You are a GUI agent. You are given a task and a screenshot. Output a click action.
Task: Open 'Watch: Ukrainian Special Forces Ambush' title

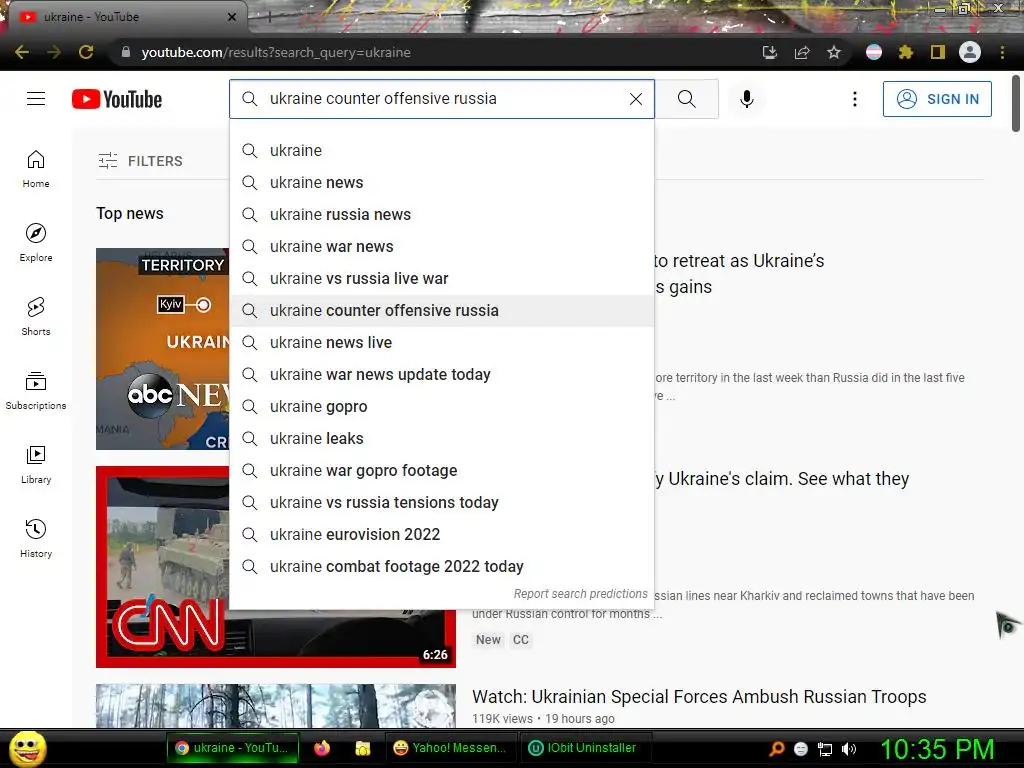(x=699, y=696)
